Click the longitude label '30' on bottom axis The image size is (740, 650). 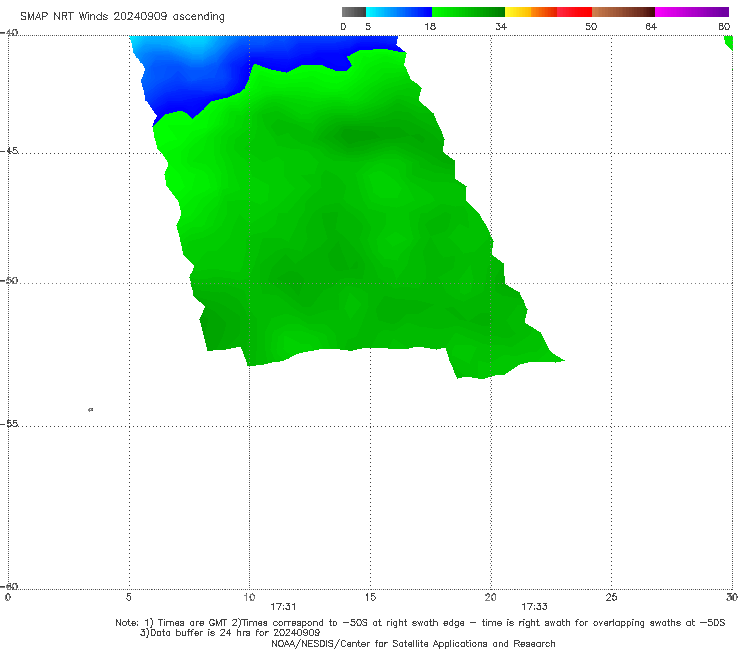point(732,598)
